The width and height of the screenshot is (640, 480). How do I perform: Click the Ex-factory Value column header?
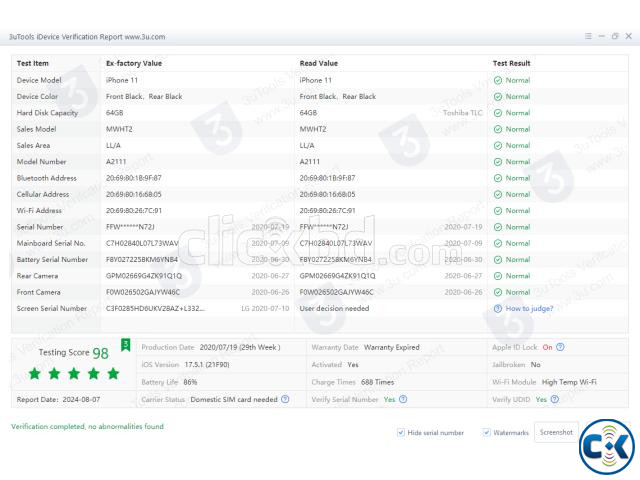(x=134, y=63)
